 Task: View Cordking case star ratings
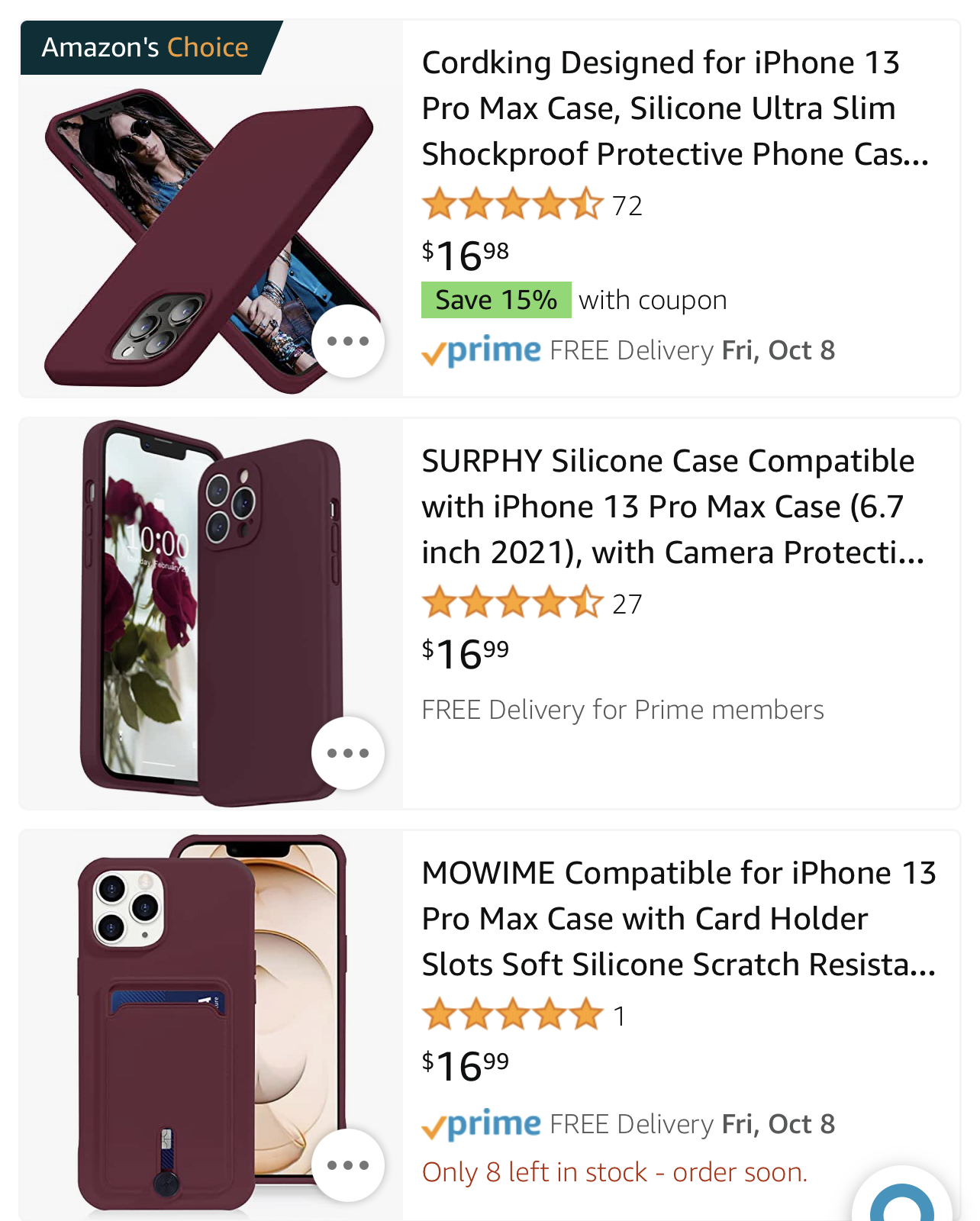coord(512,205)
